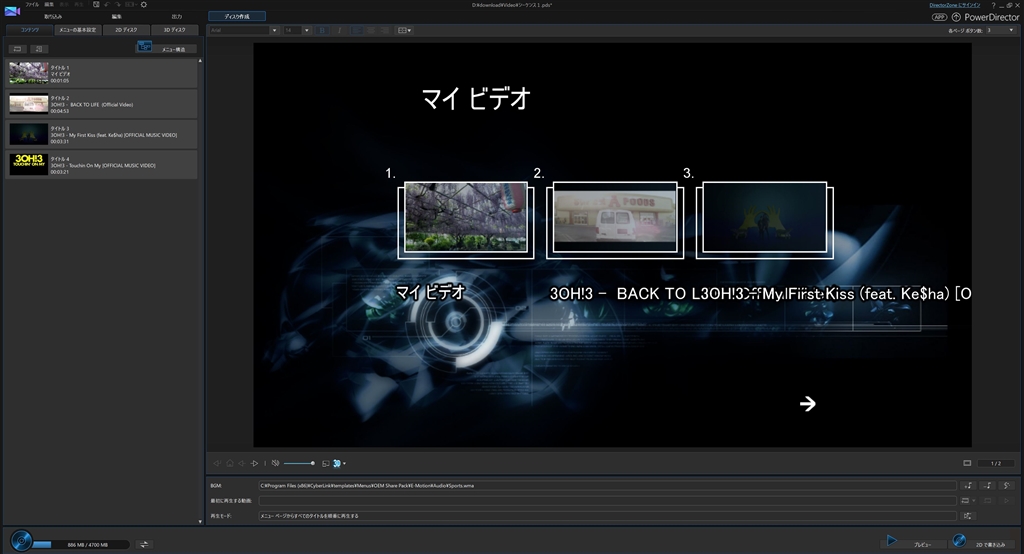
Task: Open the ファイル menu
Action: click(32, 5)
